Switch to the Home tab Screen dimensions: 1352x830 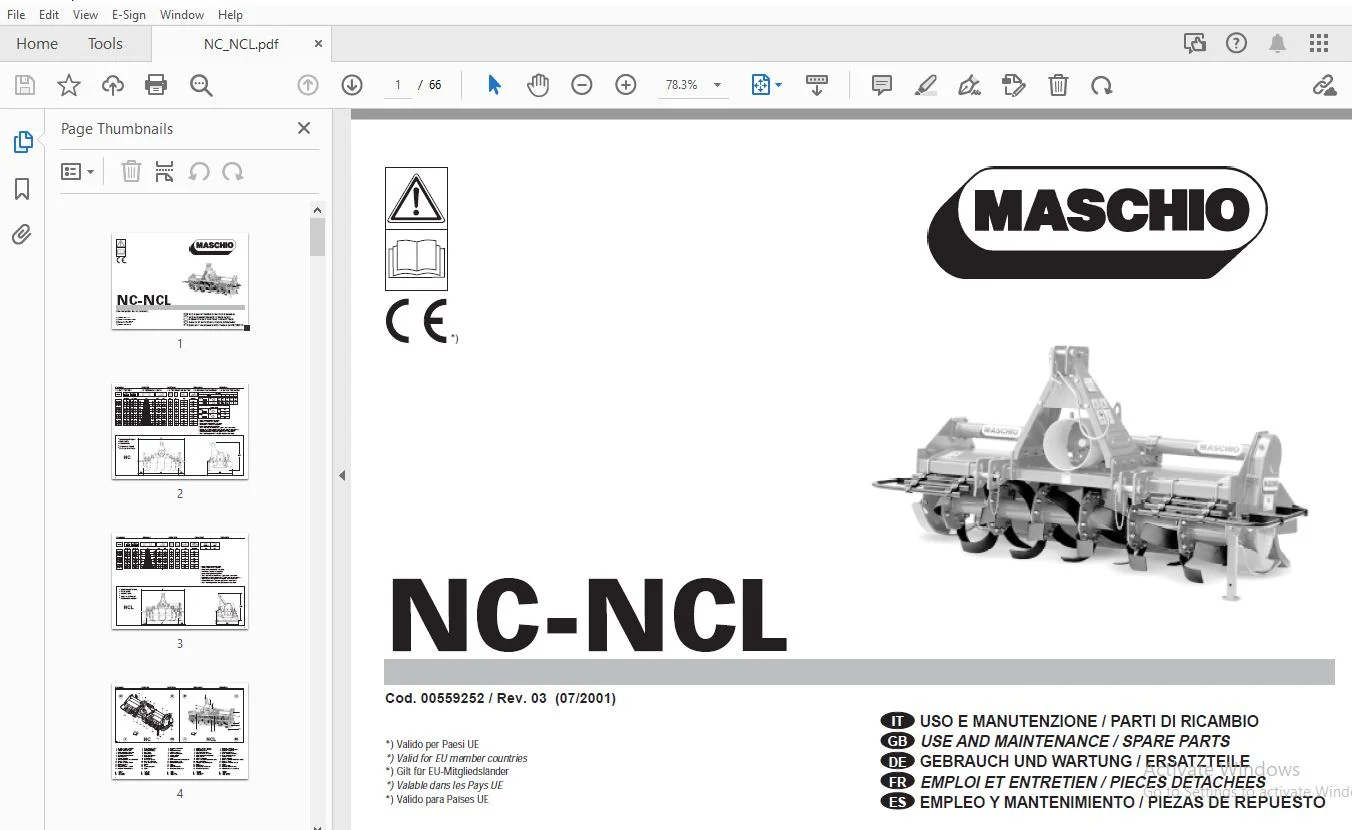click(37, 44)
